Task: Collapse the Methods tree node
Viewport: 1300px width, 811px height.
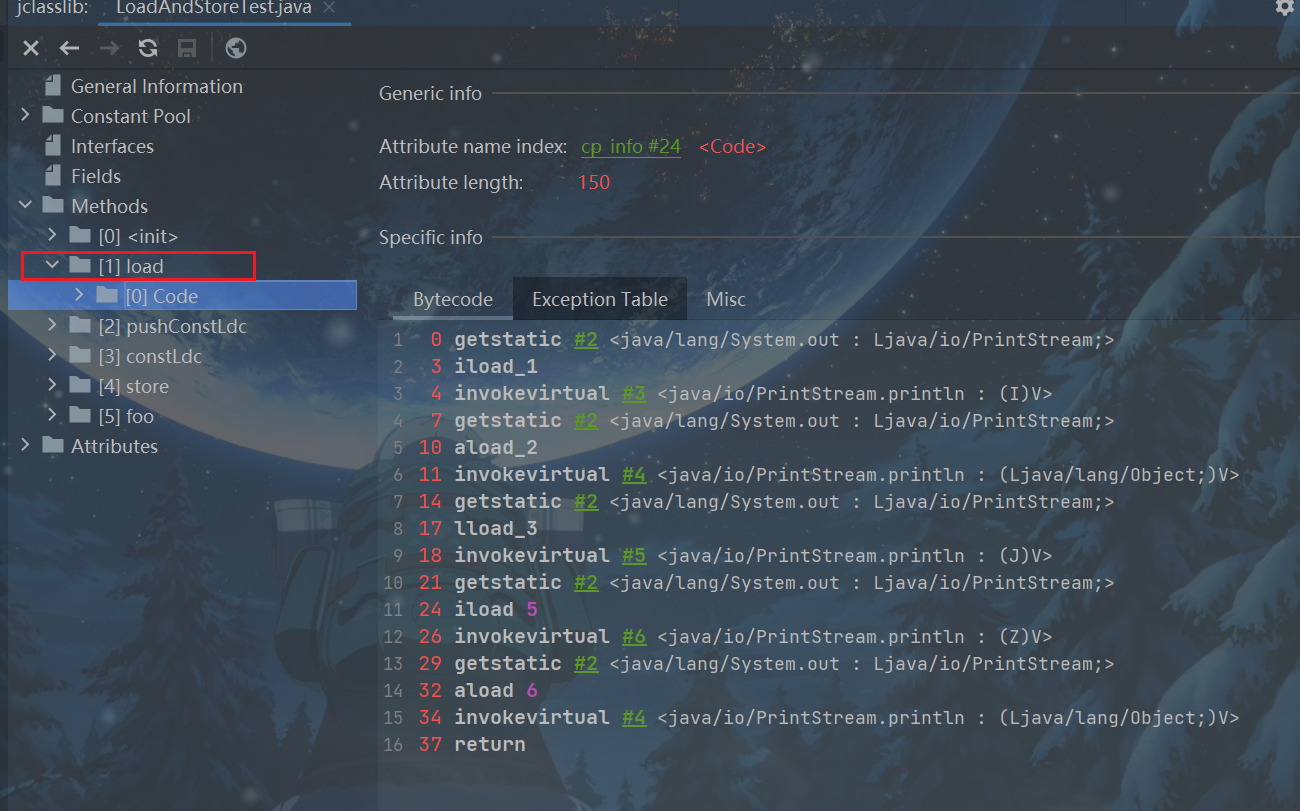Action: click(26, 206)
